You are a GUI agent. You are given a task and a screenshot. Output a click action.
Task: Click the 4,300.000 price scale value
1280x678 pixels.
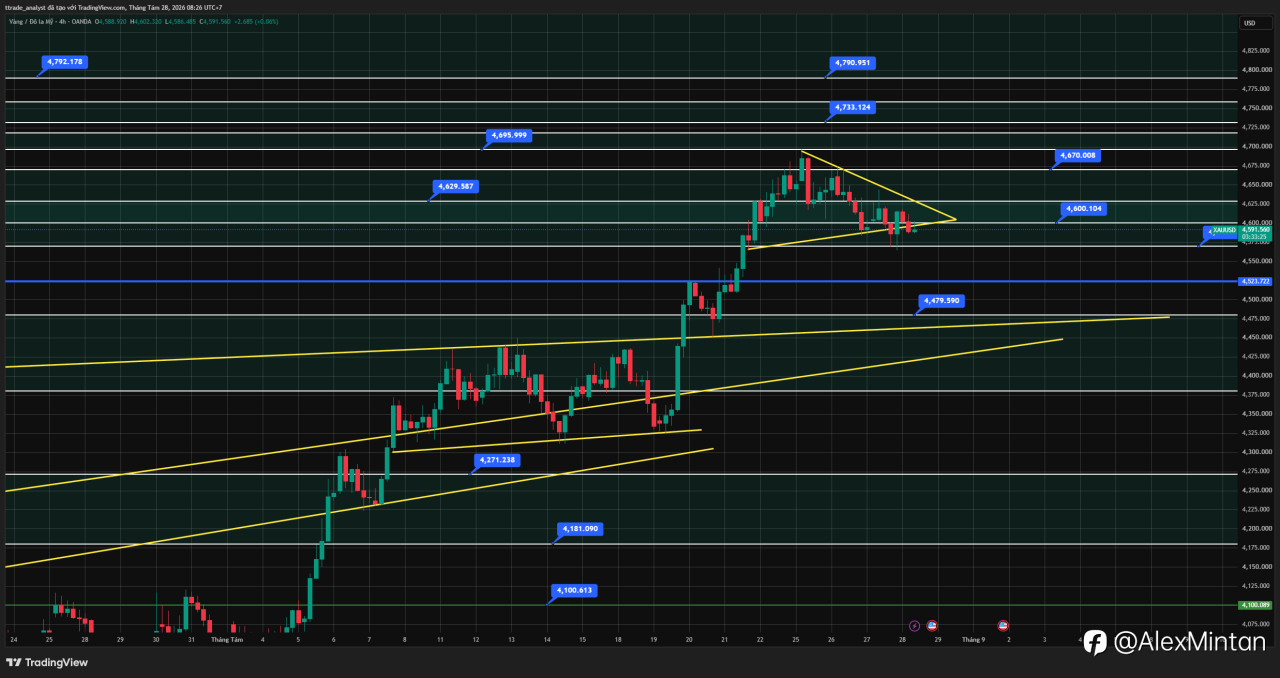[x=1255, y=452]
